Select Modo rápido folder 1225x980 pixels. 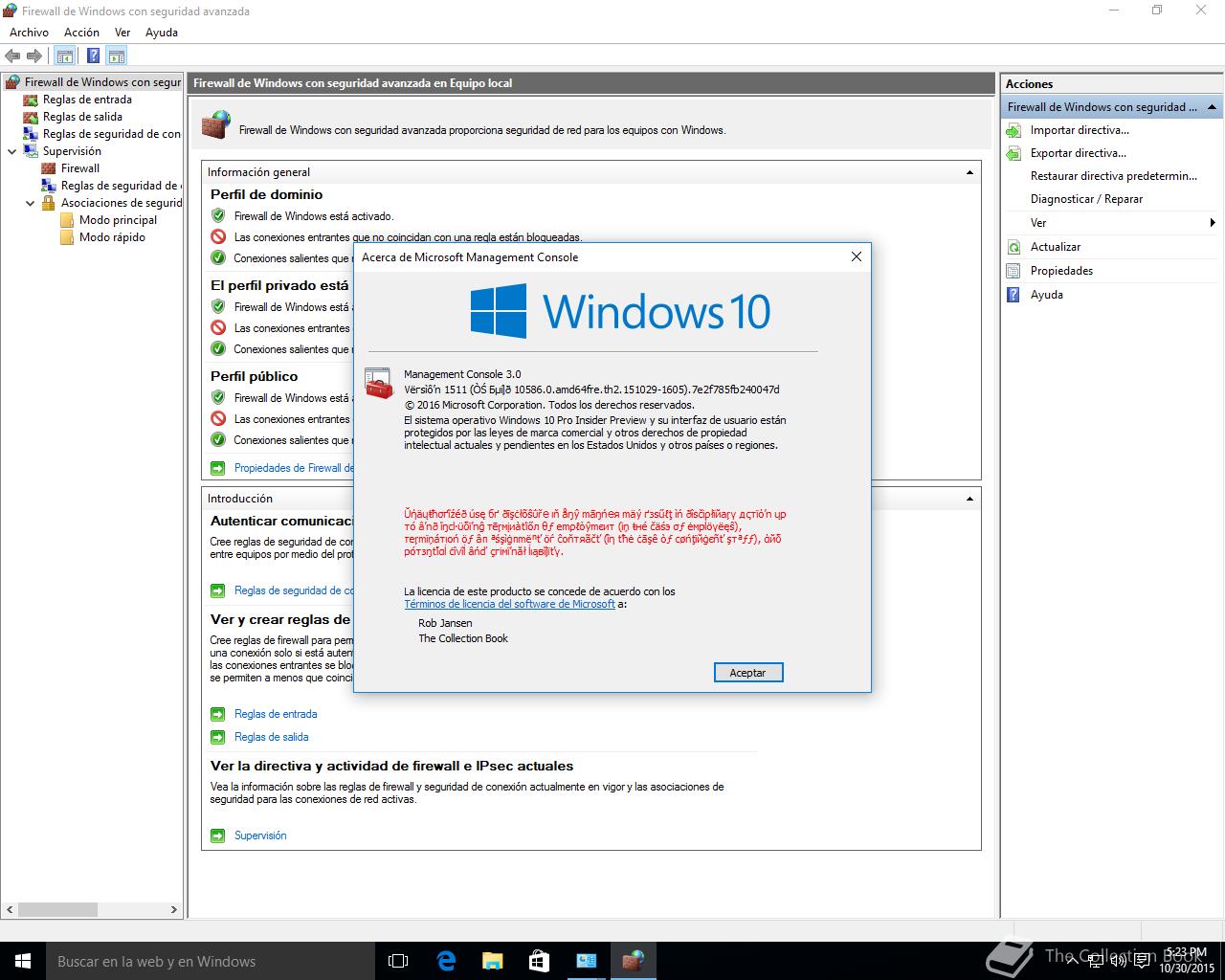click(112, 237)
